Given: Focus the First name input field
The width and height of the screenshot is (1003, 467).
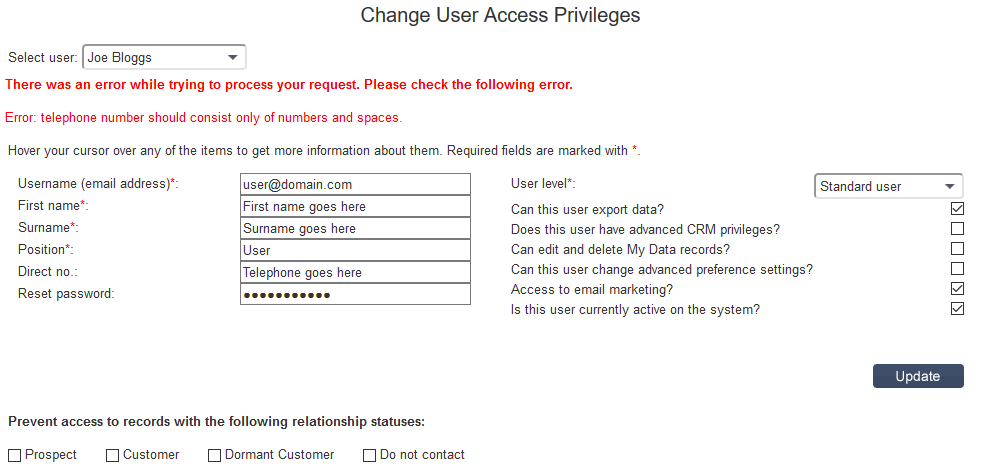Looking at the screenshot, I should pos(355,207).
